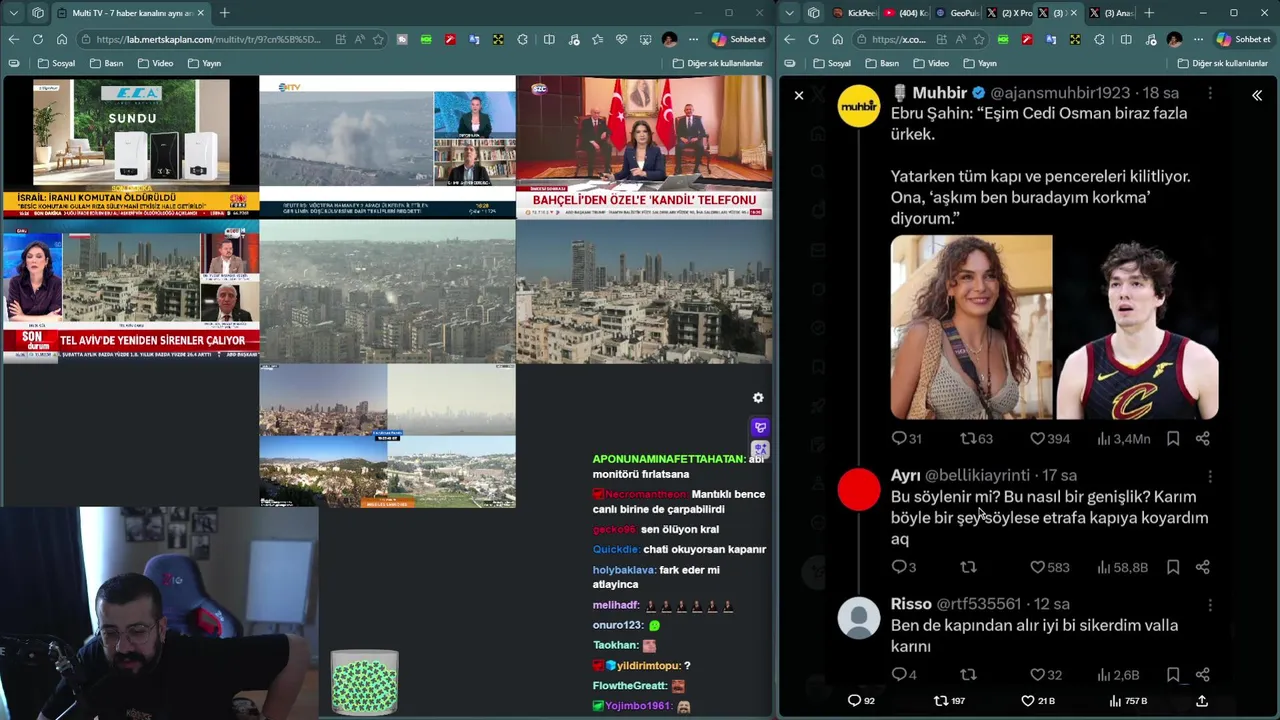This screenshot has height=720, width=1280.
Task: Open Basın bookmarks folder in left window
Action: pos(107,63)
